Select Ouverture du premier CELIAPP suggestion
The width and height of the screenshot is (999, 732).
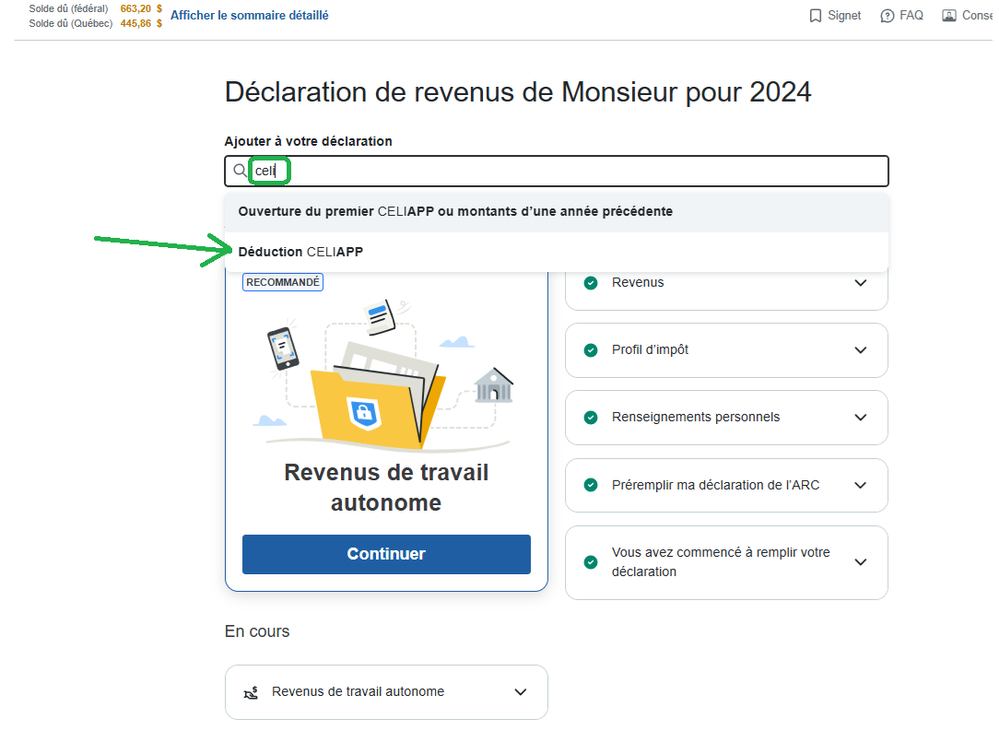pyautogui.click(x=455, y=212)
